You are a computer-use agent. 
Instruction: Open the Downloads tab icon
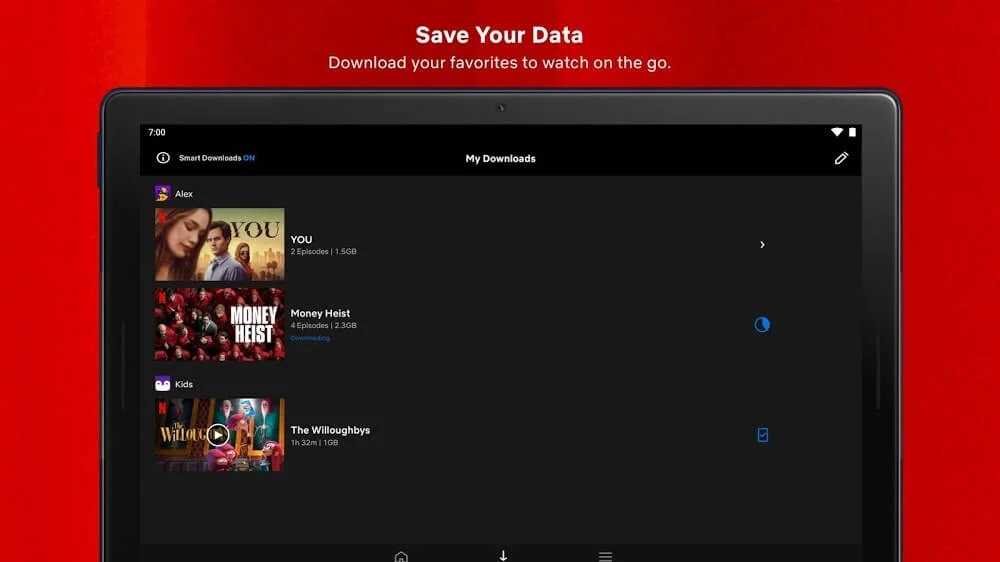click(503, 556)
